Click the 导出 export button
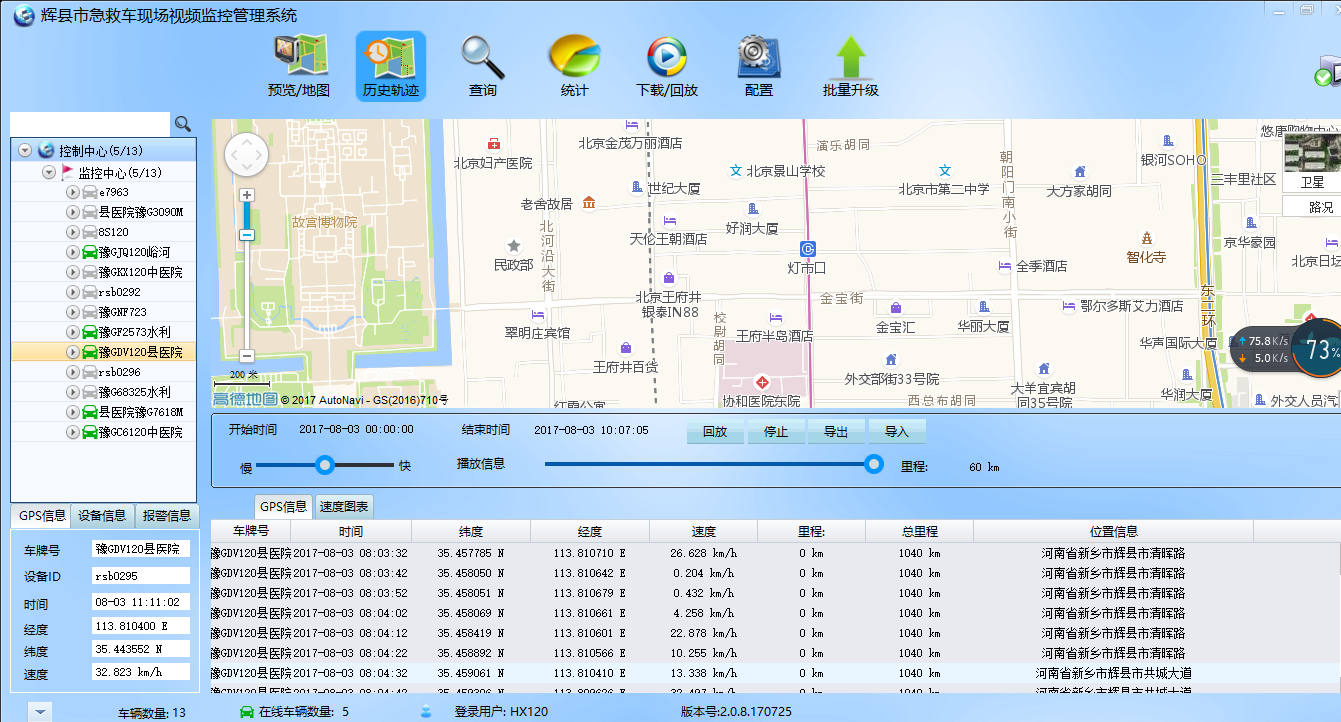 835,432
